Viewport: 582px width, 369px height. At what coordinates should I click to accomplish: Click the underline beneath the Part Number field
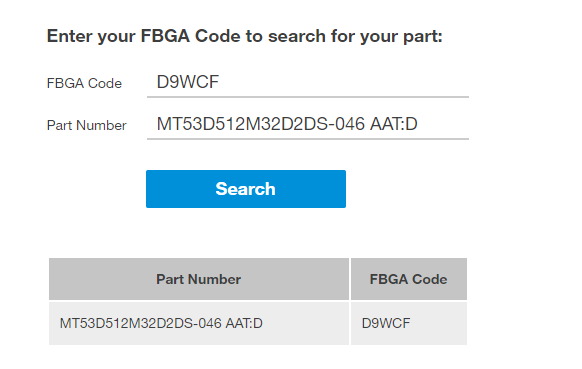tap(308, 139)
